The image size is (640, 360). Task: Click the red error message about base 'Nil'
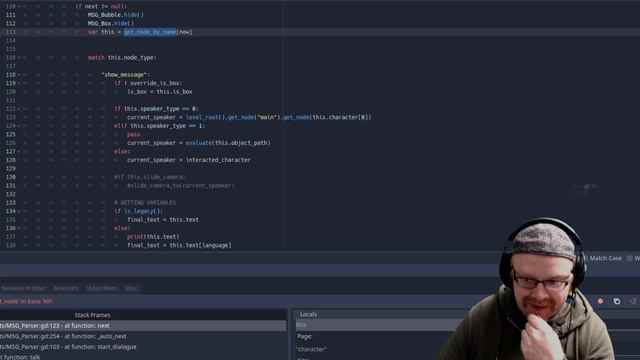coord(27,301)
